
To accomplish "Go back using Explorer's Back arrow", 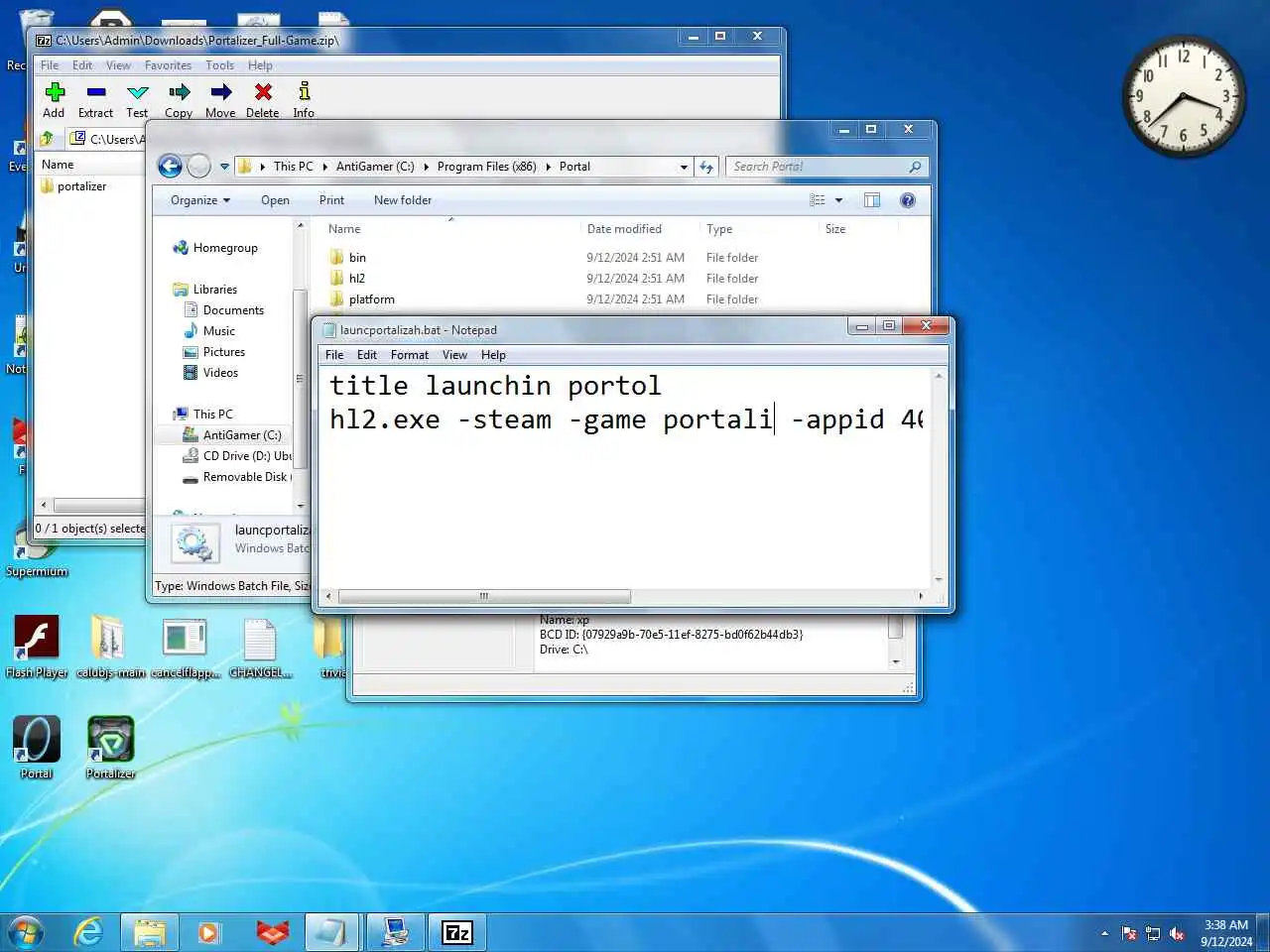I will [x=171, y=166].
